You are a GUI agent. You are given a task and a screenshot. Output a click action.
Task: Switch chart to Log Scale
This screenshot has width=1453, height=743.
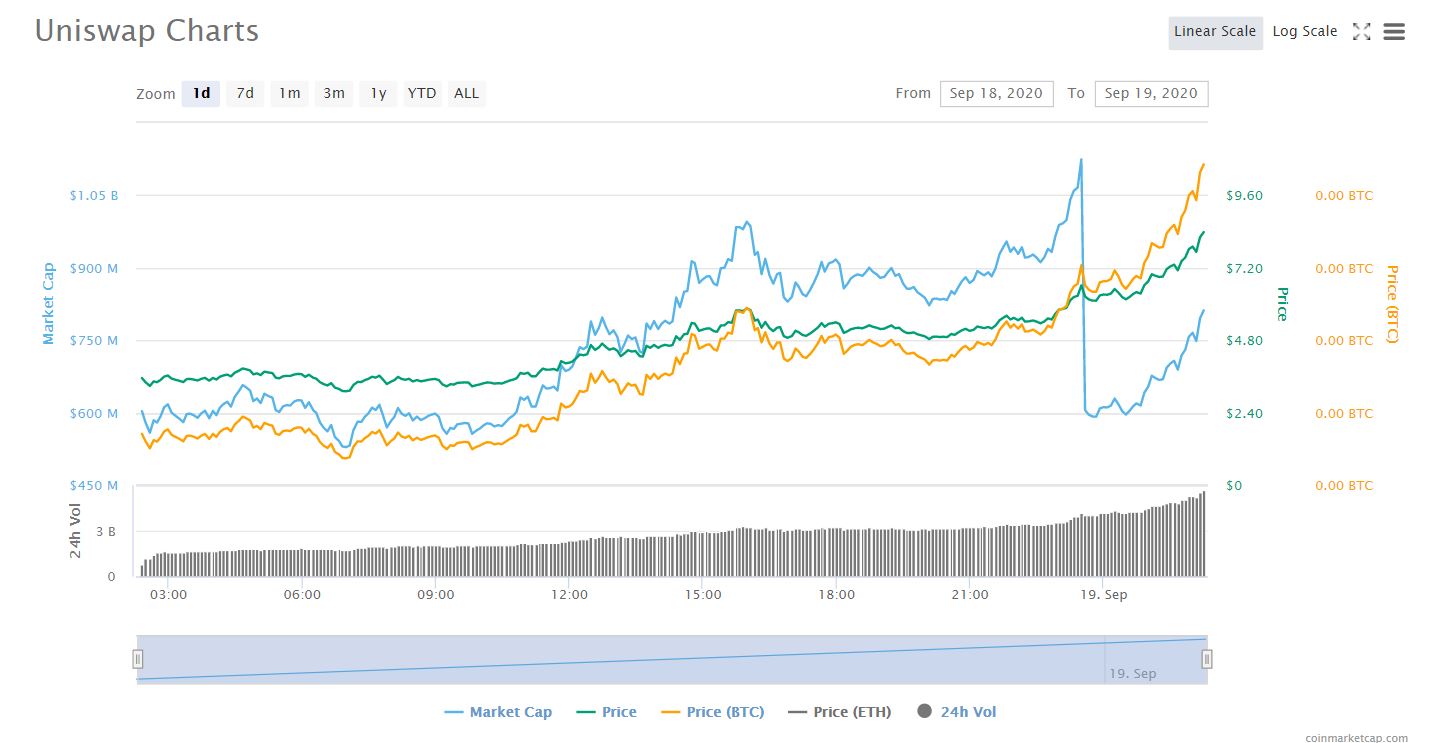coord(1304,32)
